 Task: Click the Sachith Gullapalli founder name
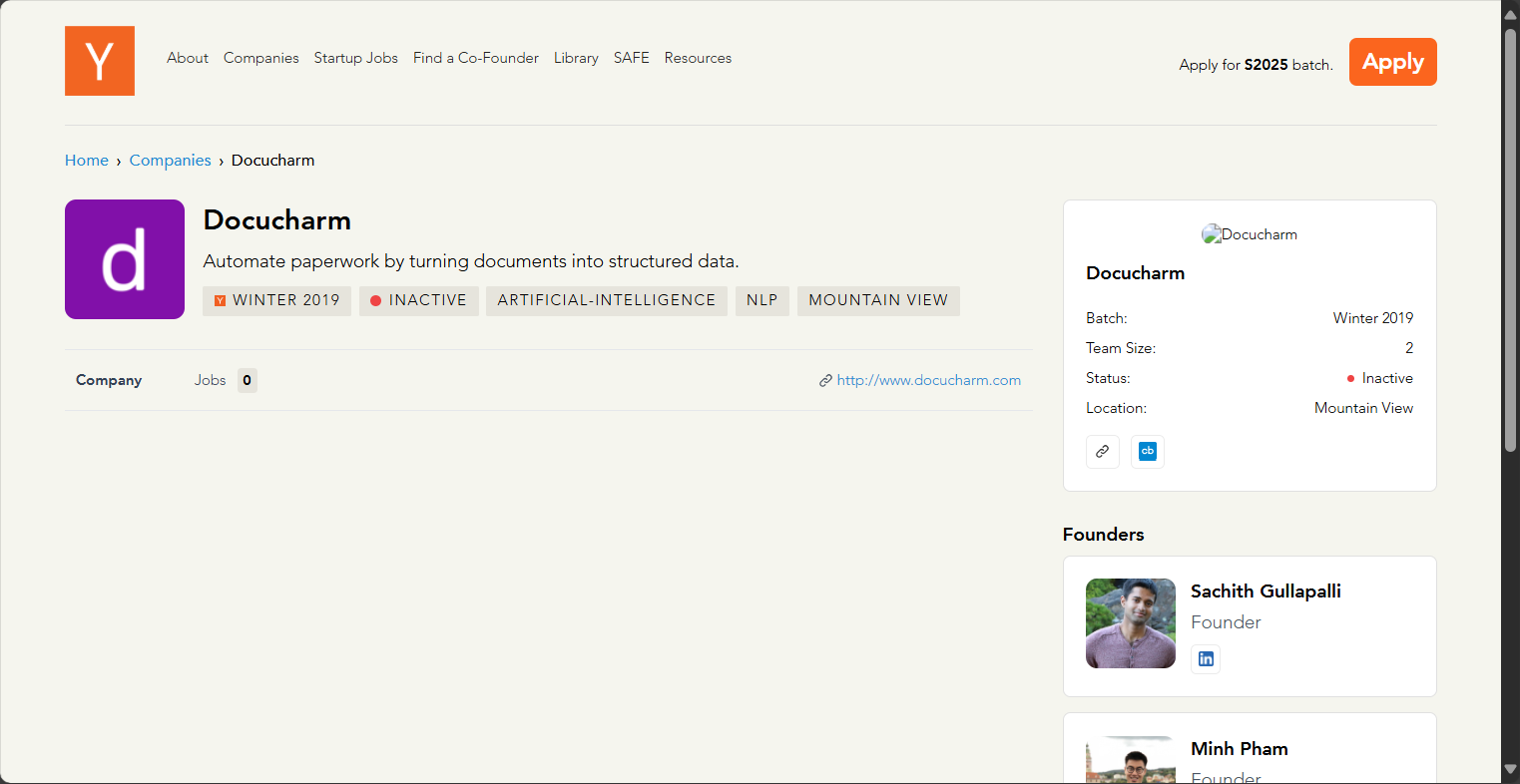click(1266, 591)
